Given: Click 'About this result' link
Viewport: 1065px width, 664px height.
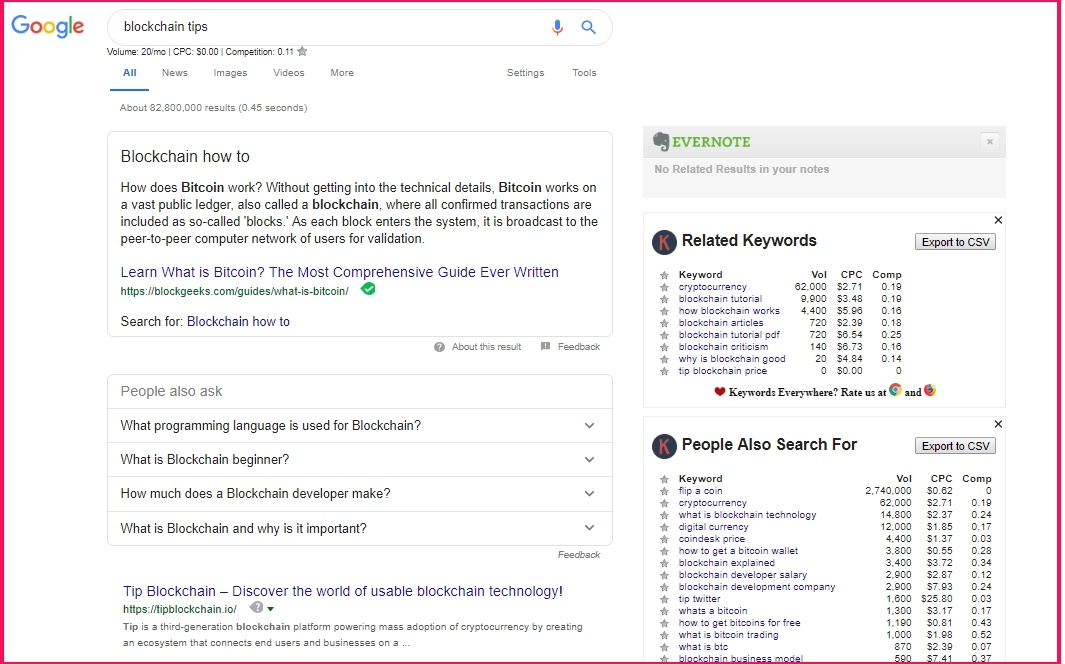Looking at the screenshot, I should pyautogui.click(x=486, y=347).
